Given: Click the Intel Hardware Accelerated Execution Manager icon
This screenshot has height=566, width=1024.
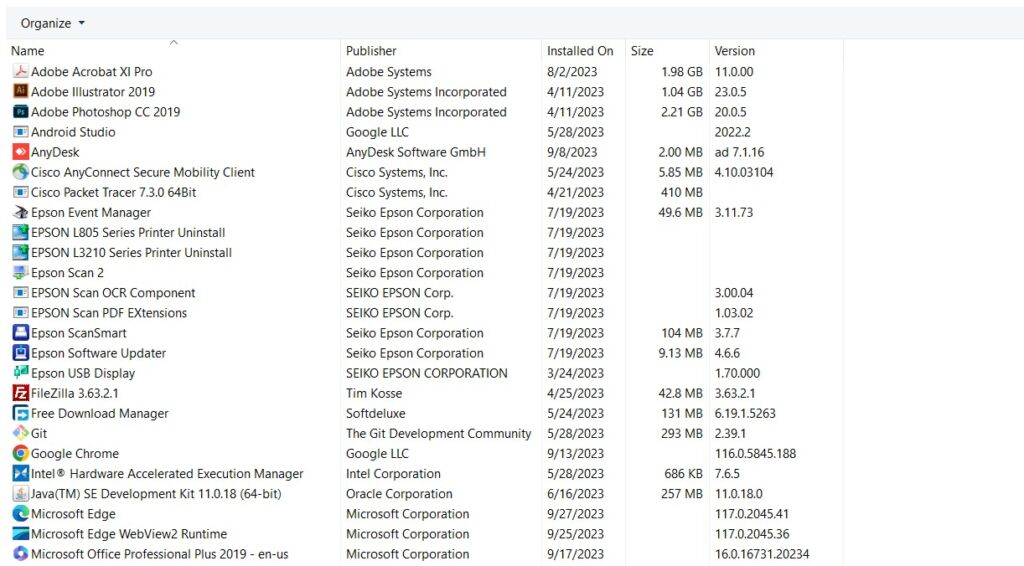Looking at the screenshot, I should click(21, 473).
